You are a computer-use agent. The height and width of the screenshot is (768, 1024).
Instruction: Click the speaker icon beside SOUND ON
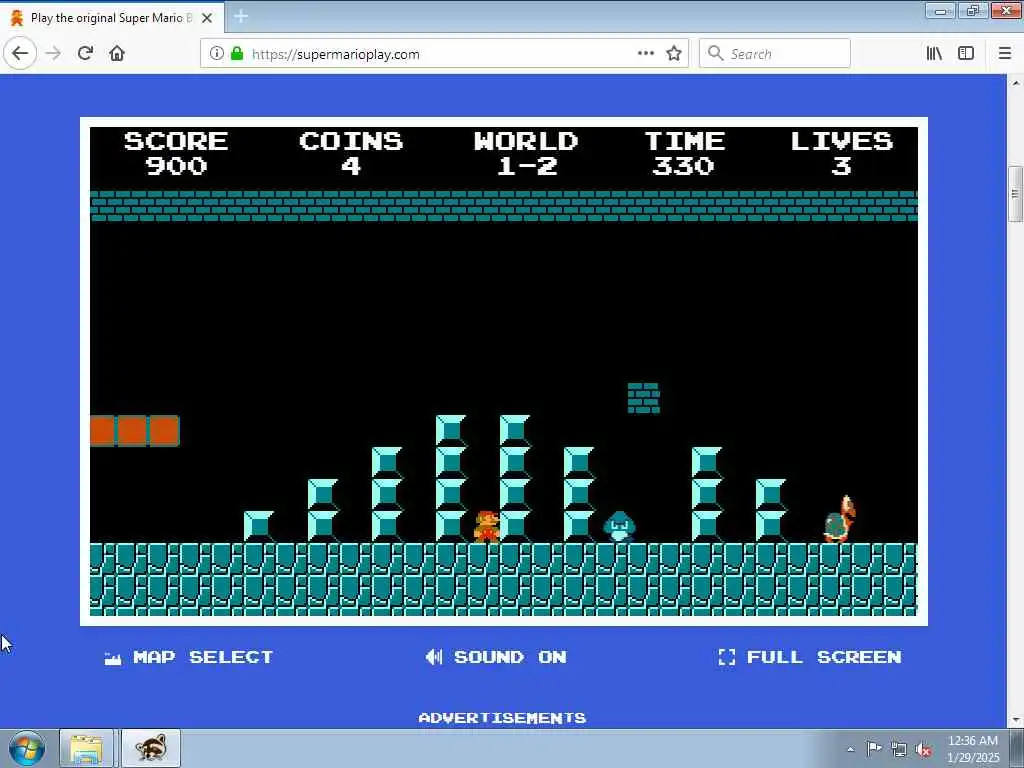[x=434, y=657]
